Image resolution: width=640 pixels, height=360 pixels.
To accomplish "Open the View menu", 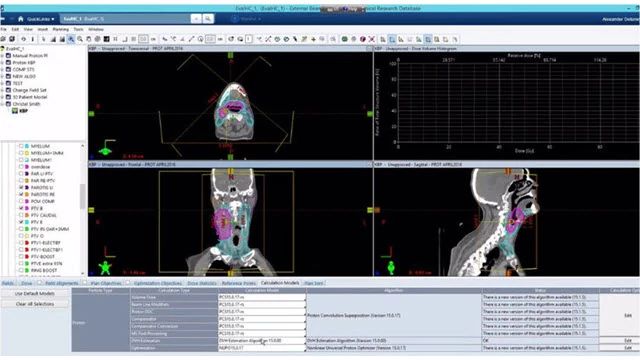I will [28, 29].
